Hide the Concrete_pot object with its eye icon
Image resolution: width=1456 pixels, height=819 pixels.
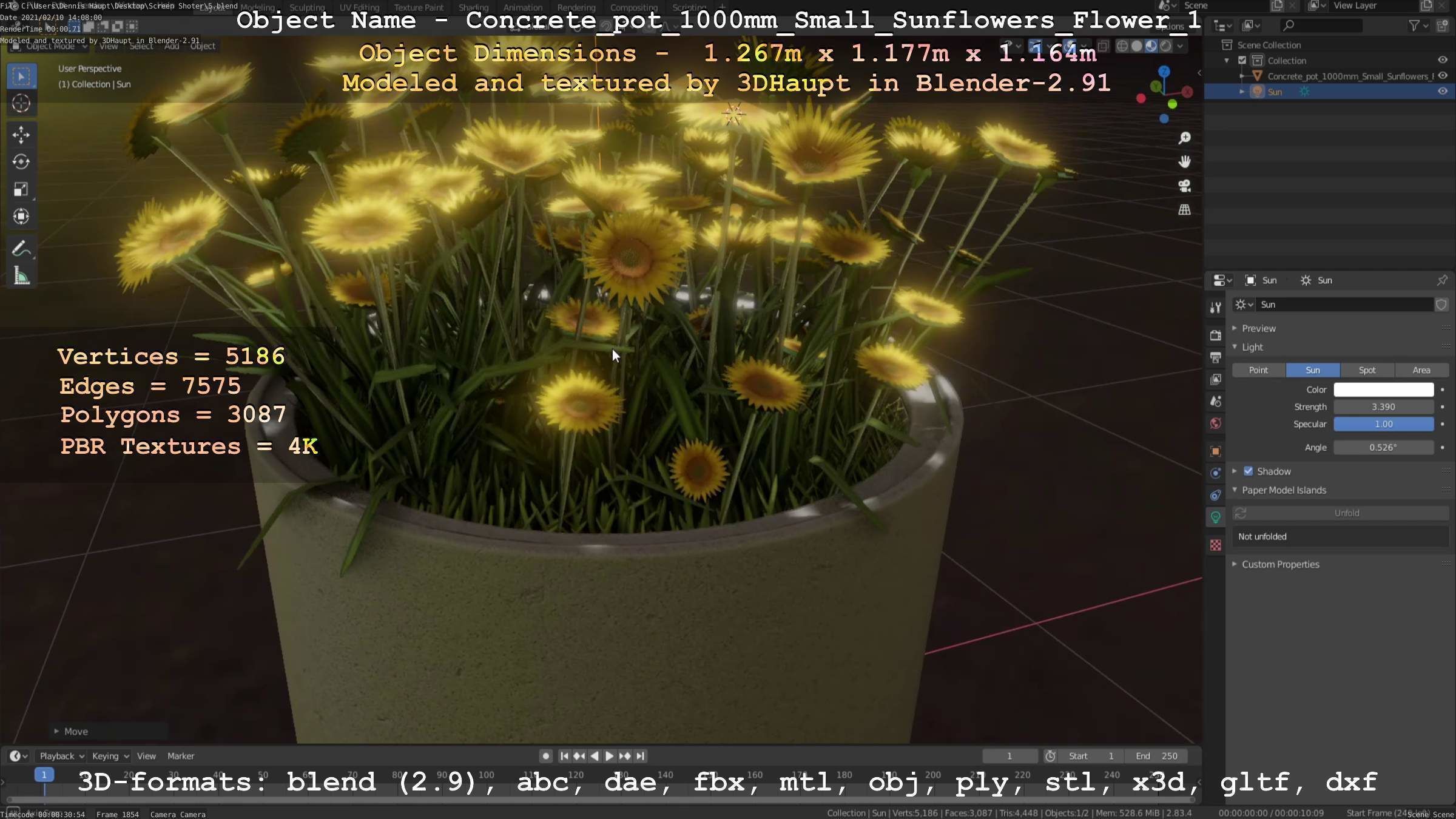[x=1443, y=76]
